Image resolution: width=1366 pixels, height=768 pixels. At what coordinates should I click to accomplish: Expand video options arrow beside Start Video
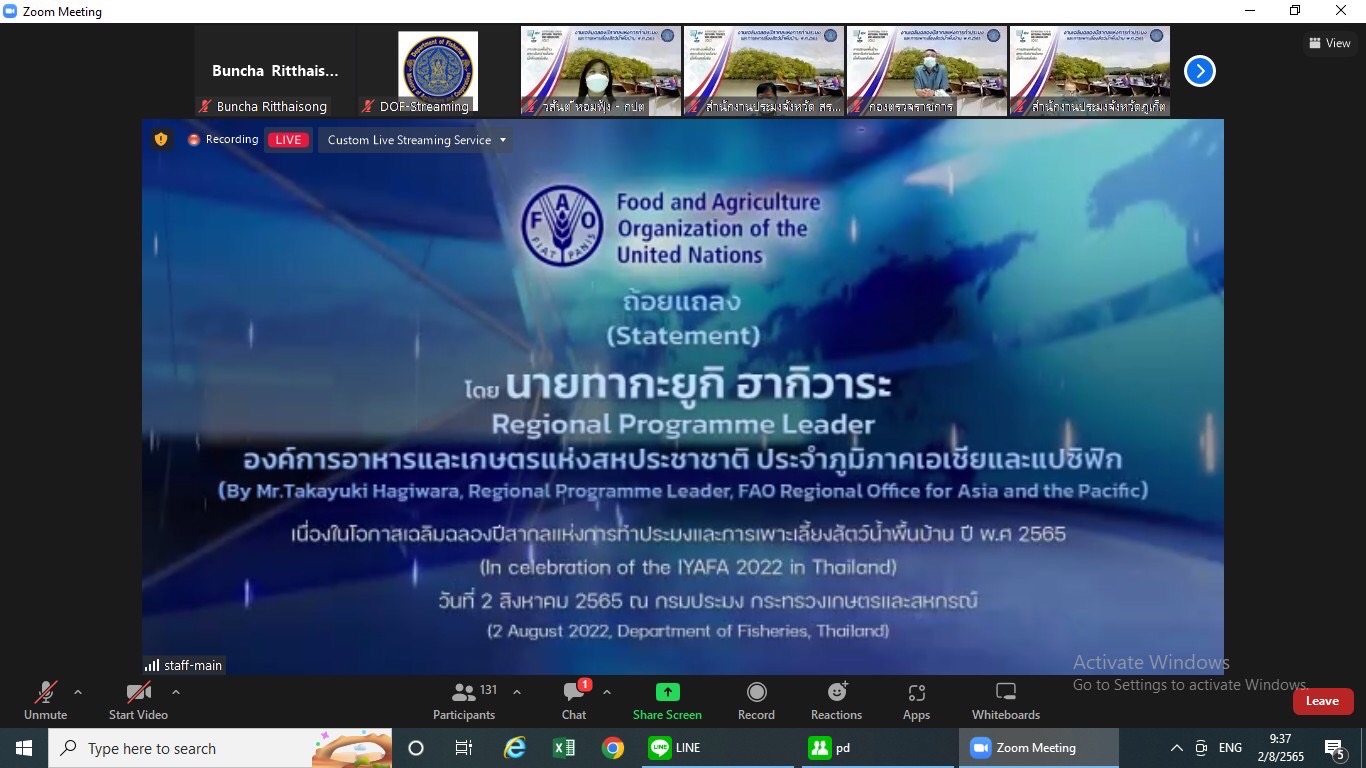[x=176, y=692]
